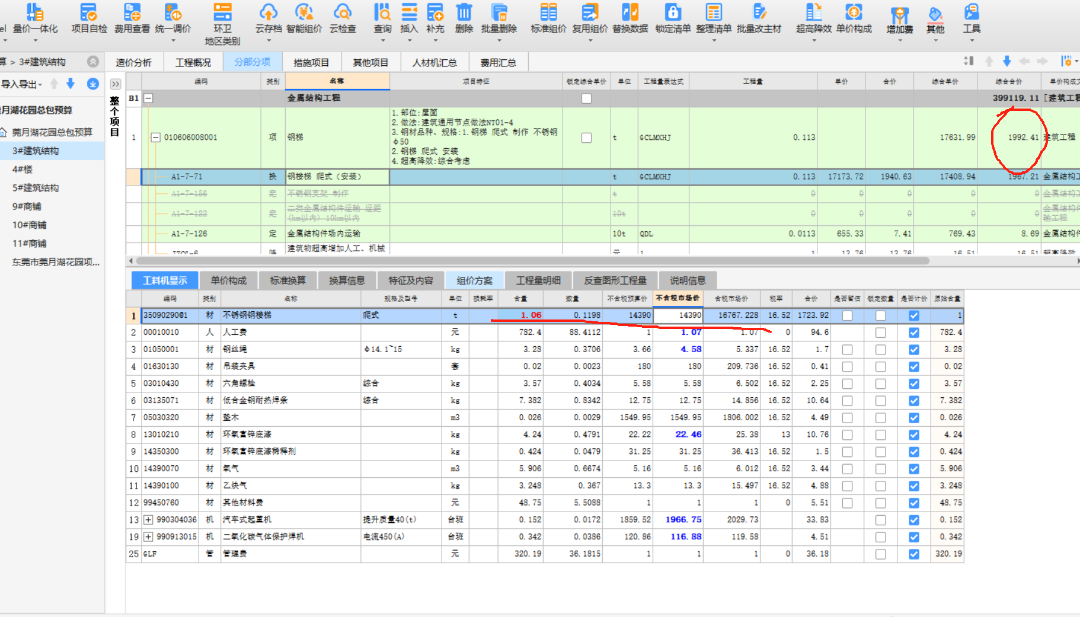Screen dimensions: 1080x617
Task: Open 标准组价 standard pricing
Action: [x=548, y=12]
